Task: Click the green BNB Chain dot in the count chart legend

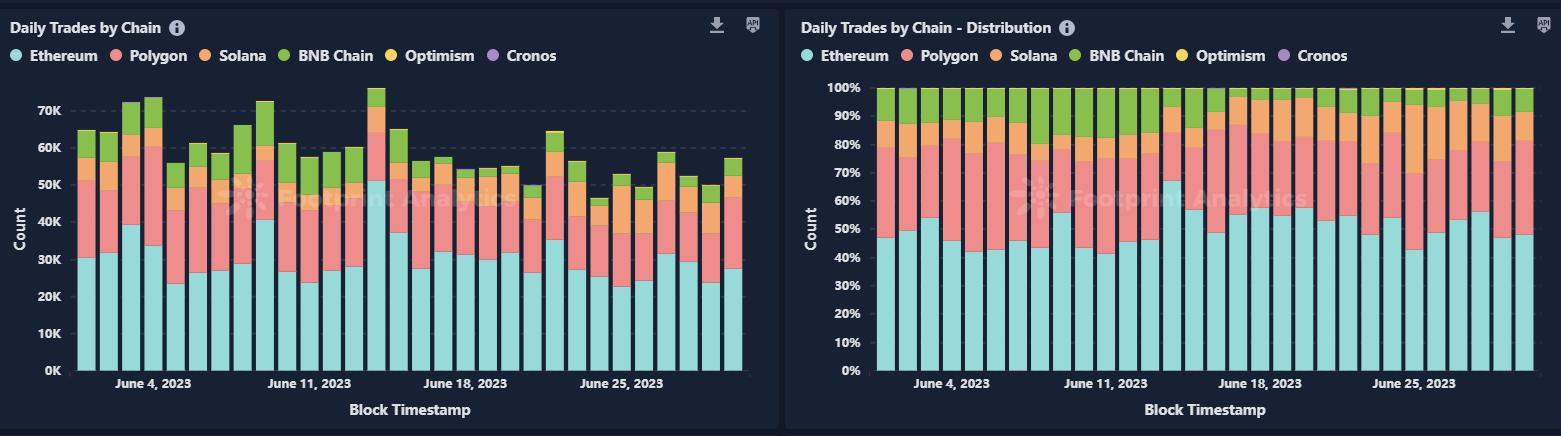Action: tap(284, 56)
